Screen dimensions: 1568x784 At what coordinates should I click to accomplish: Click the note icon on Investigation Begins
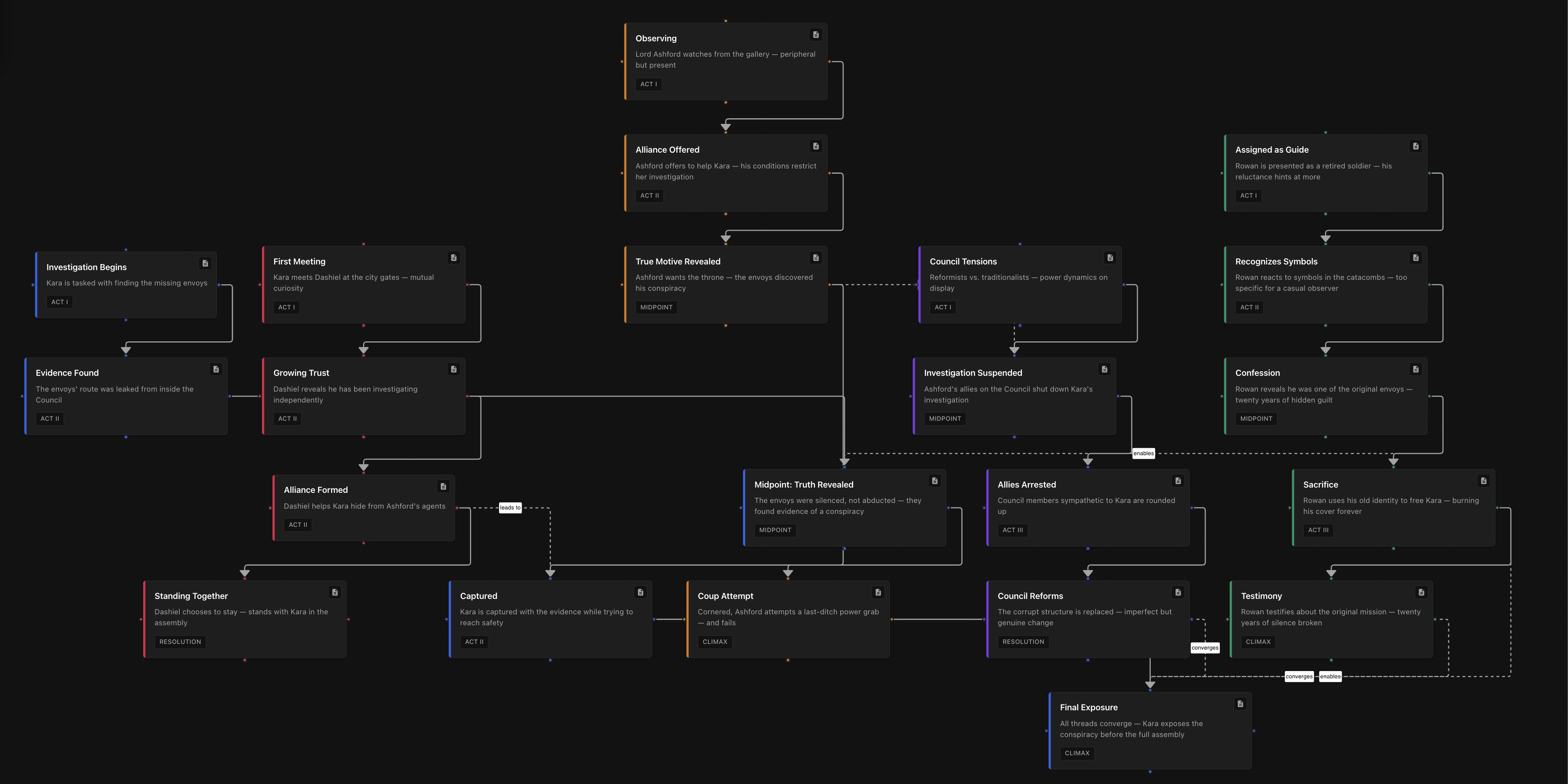(x=205, y=263)
